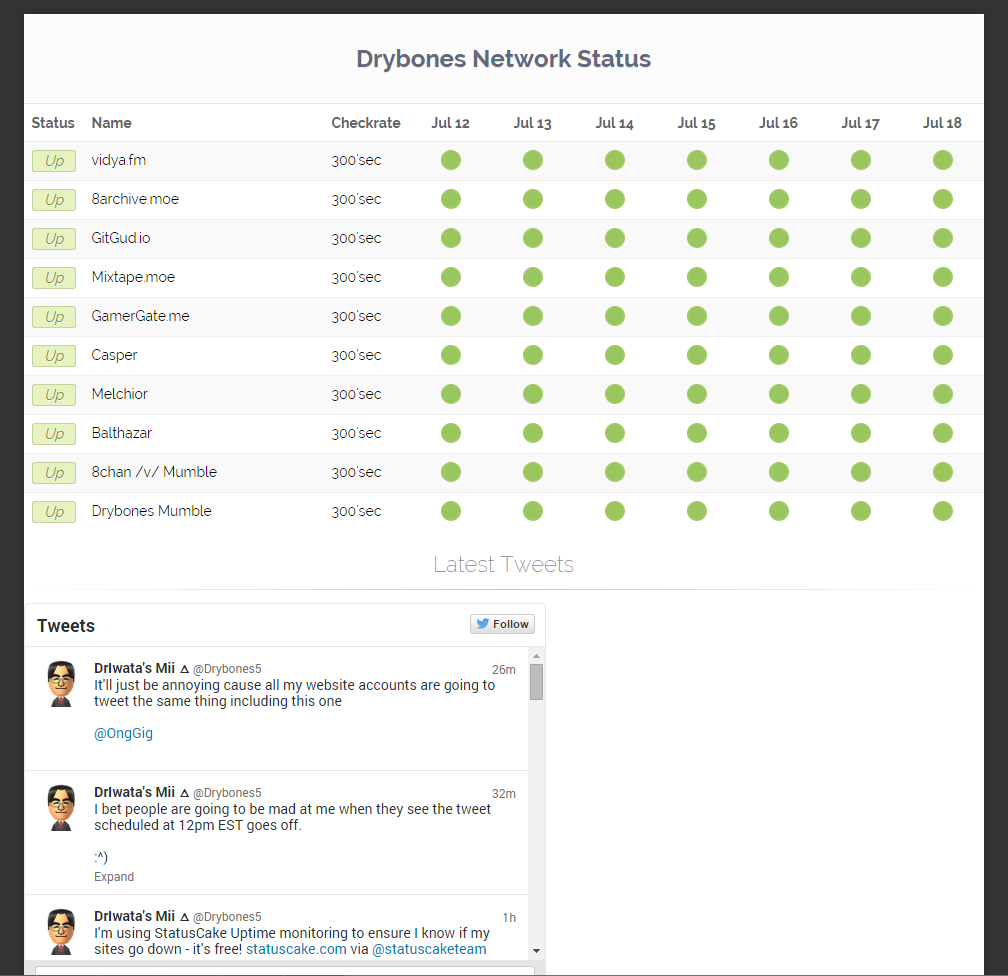The image size is (1008, 976).
Task: Click the avatar on the 26m tweet
Action: (61, 684)
